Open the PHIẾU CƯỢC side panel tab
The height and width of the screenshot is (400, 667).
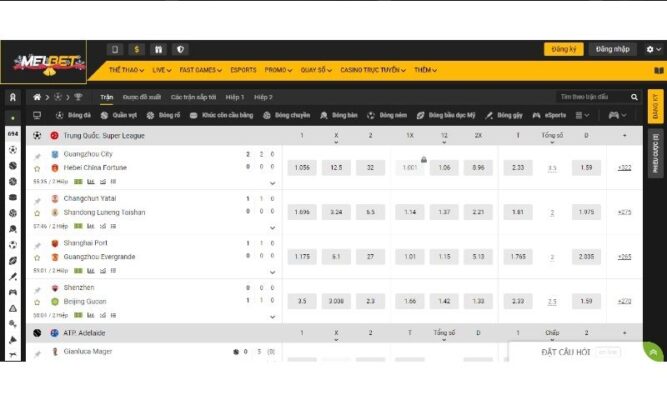655,153
